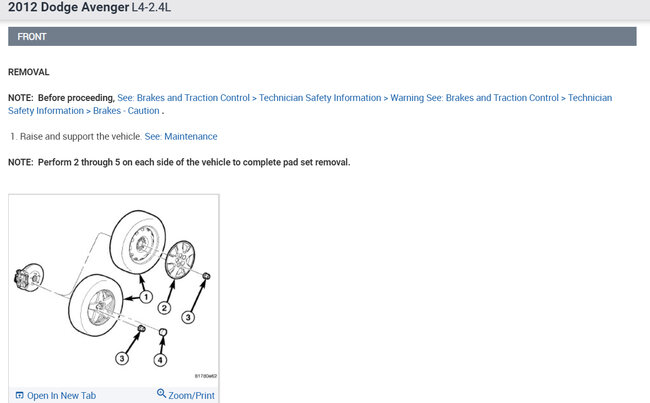
Task: Click the 'Perform 2 through 5' note
Action: pos(179,162)
